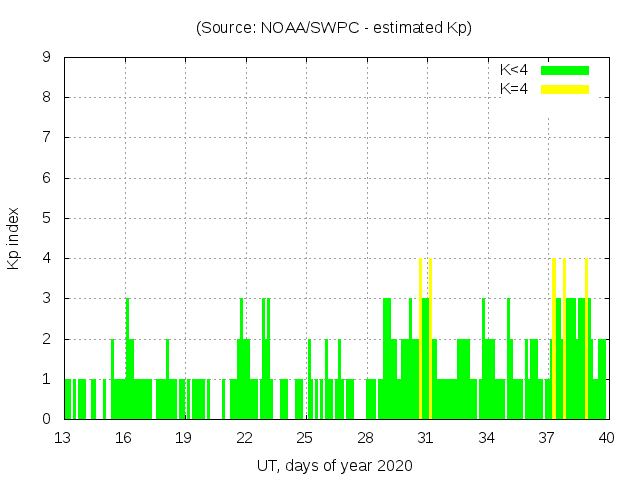Click the NOAA/SWPC source title text

click(334, 28)
